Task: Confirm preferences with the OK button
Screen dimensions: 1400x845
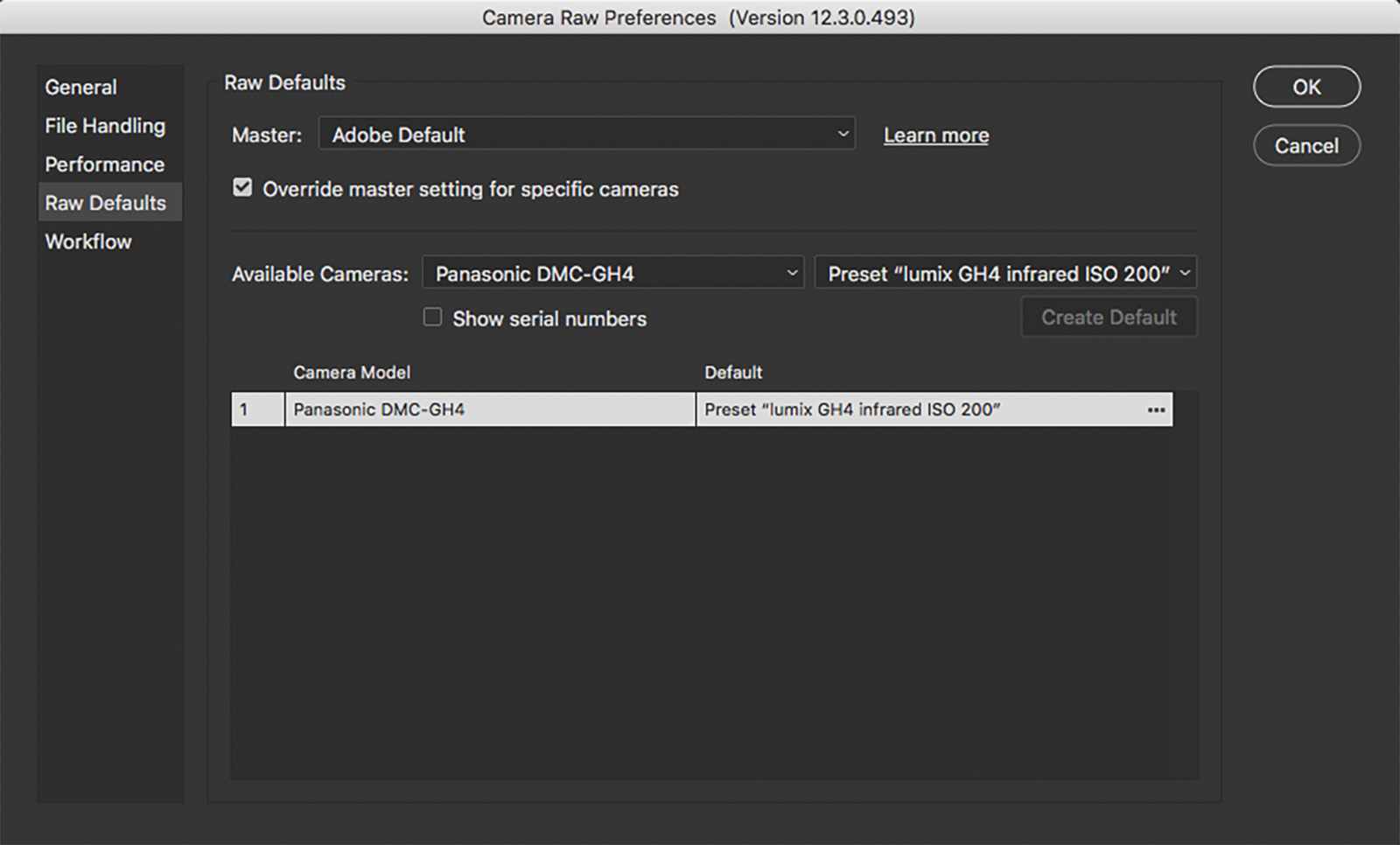Action: 1306,87
